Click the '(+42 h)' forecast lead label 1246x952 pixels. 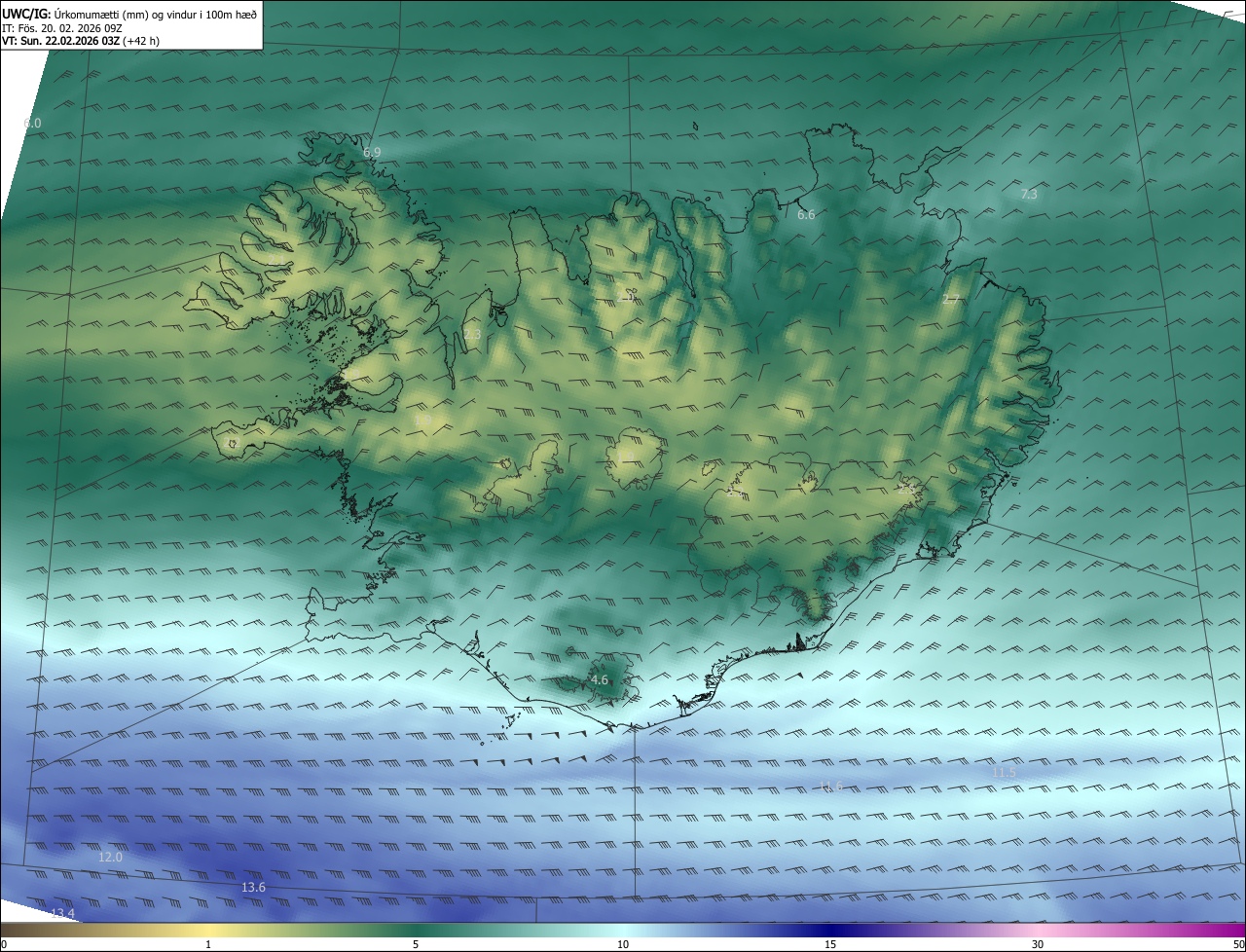coord(142,41)
